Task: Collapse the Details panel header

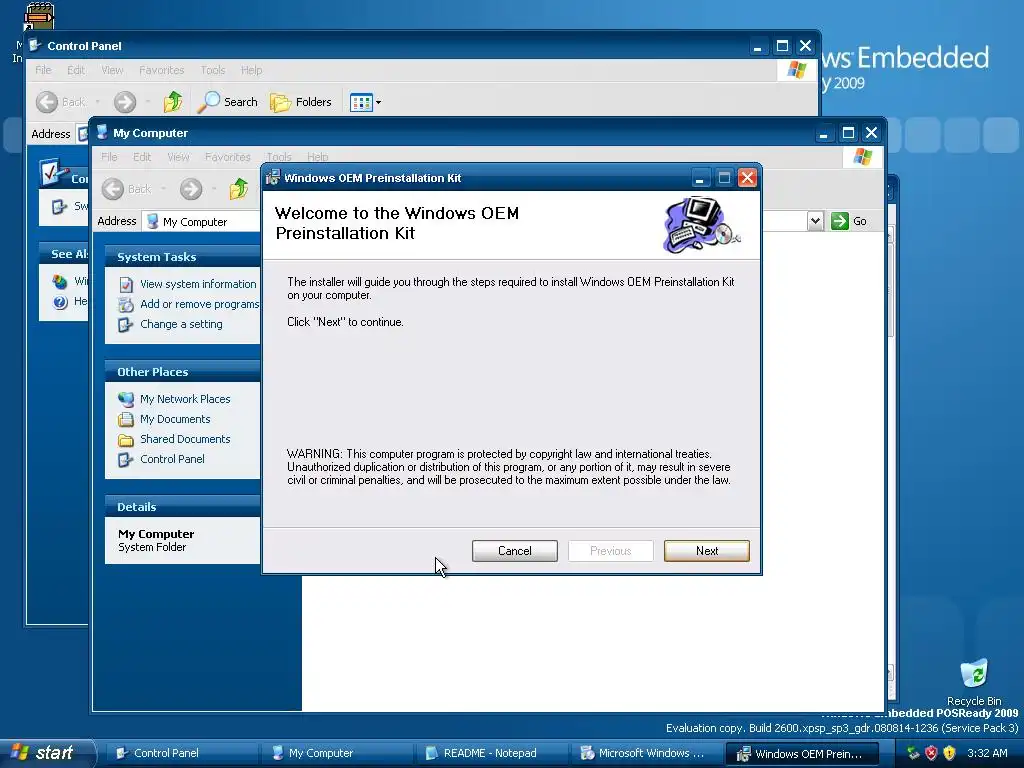Action: click(182, 507)
